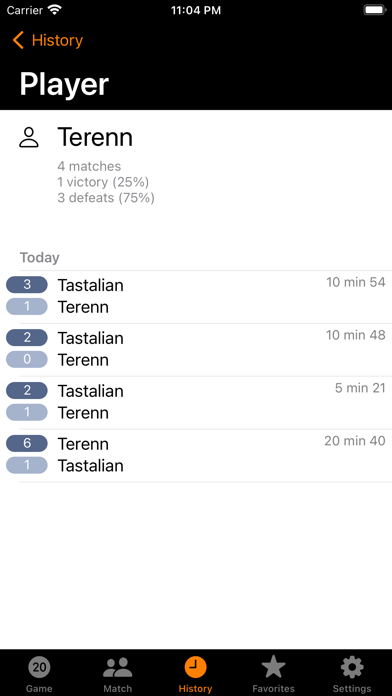Tap the Game tab icon with 20
Image resolution: width=392 pixels, height=696 pixels.
(39, 667)
